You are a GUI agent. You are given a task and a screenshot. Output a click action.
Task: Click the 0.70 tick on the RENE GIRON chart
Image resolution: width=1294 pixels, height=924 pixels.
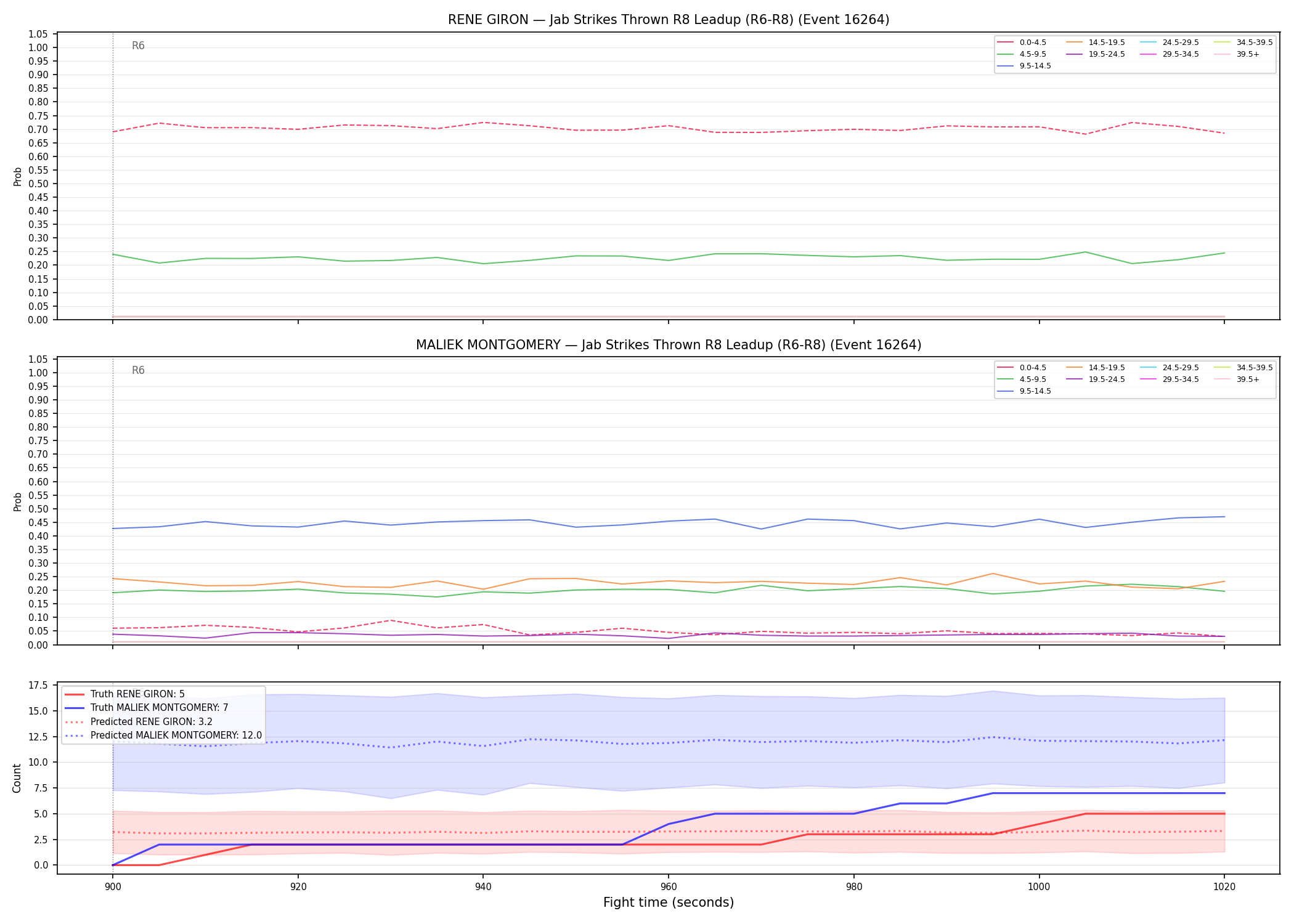pos(38,129)
